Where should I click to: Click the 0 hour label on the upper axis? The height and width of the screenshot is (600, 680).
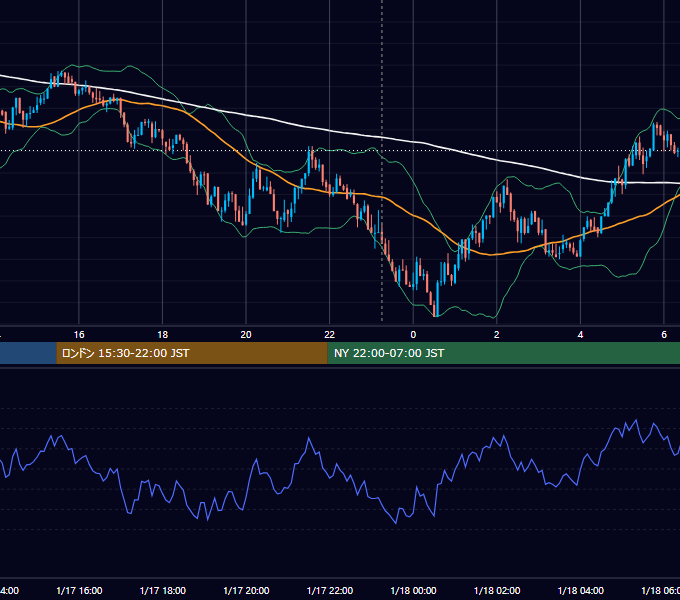[x=413, y=335]
